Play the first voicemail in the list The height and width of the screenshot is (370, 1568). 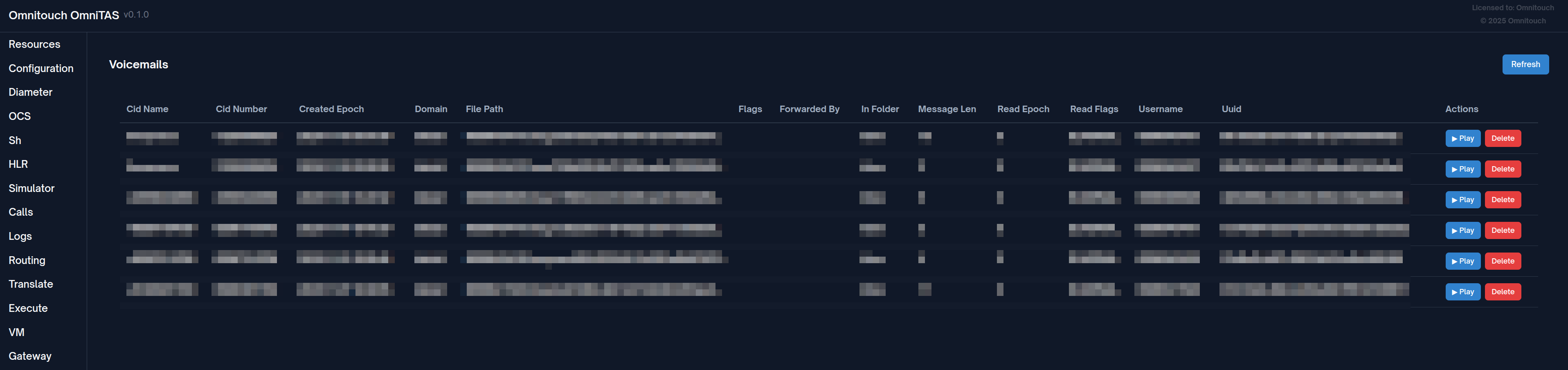(1462, 138)
